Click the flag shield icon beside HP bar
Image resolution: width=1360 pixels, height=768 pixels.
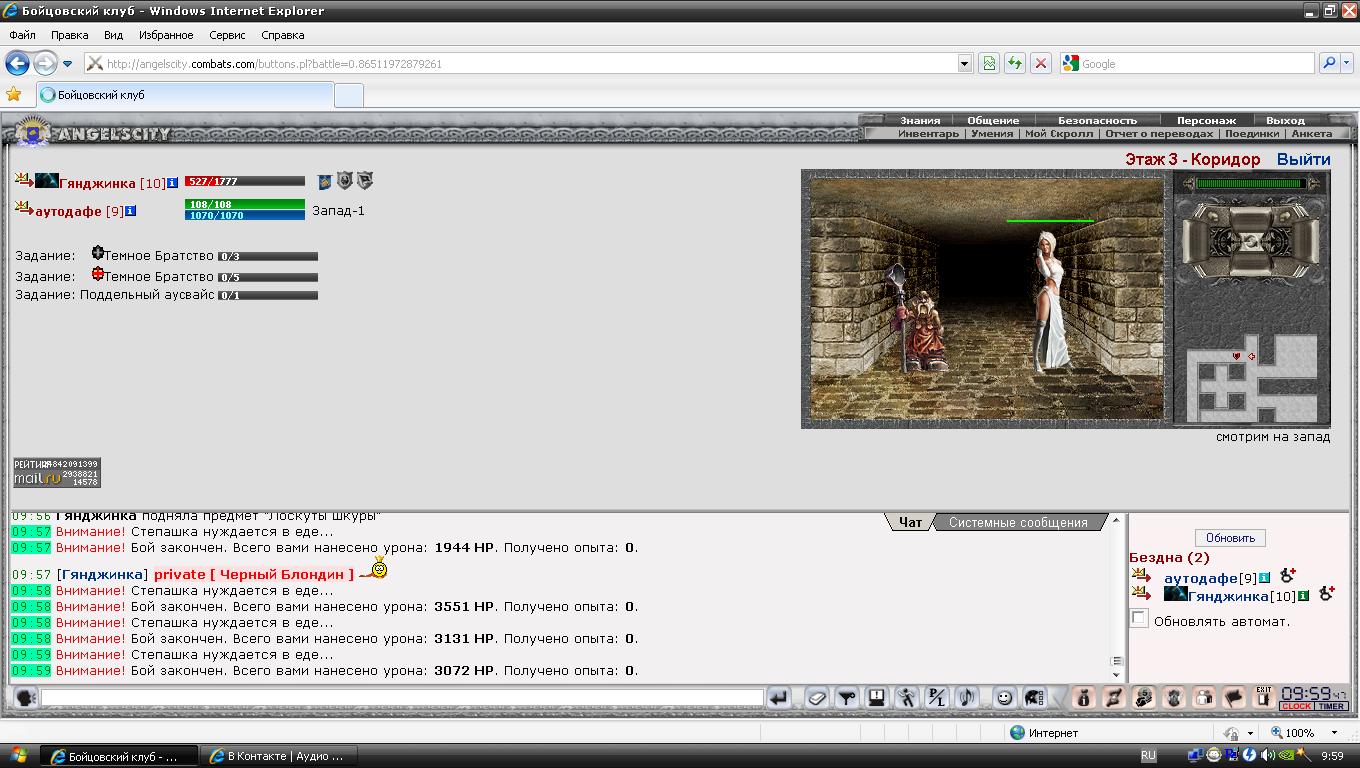point(365,181)
